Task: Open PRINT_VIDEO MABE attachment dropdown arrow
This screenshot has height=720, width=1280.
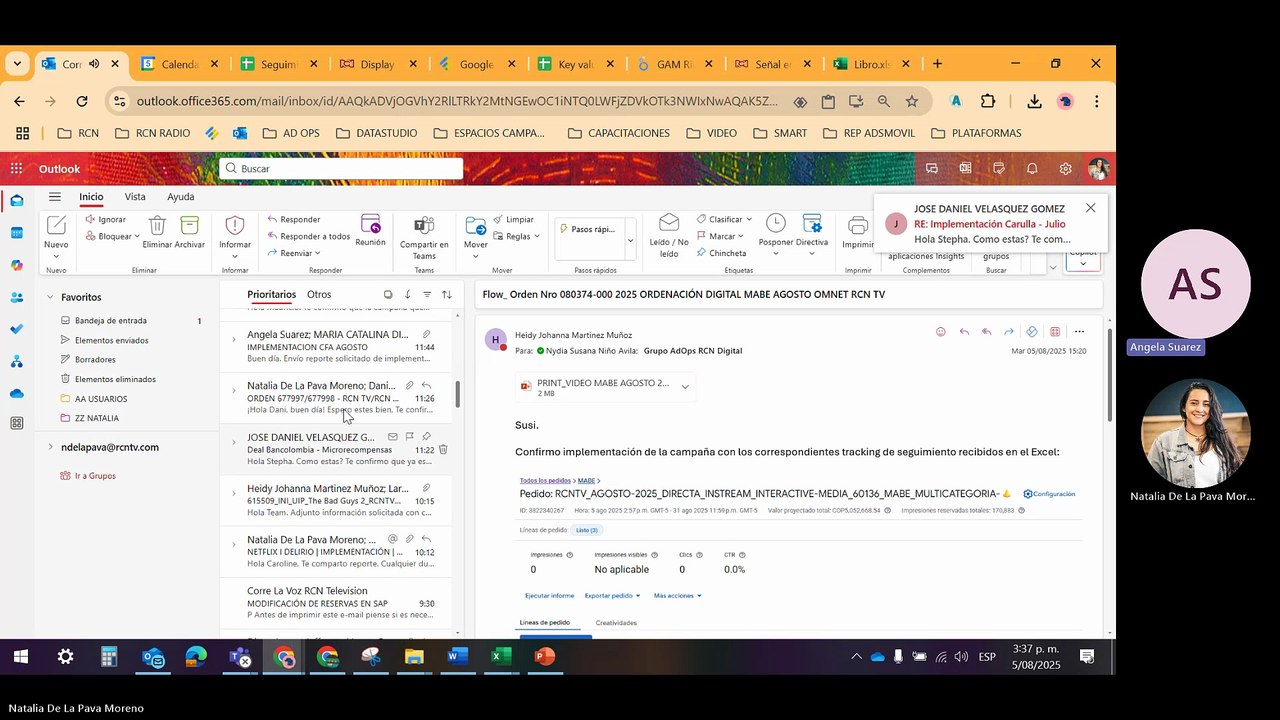Action: (685, 387)
